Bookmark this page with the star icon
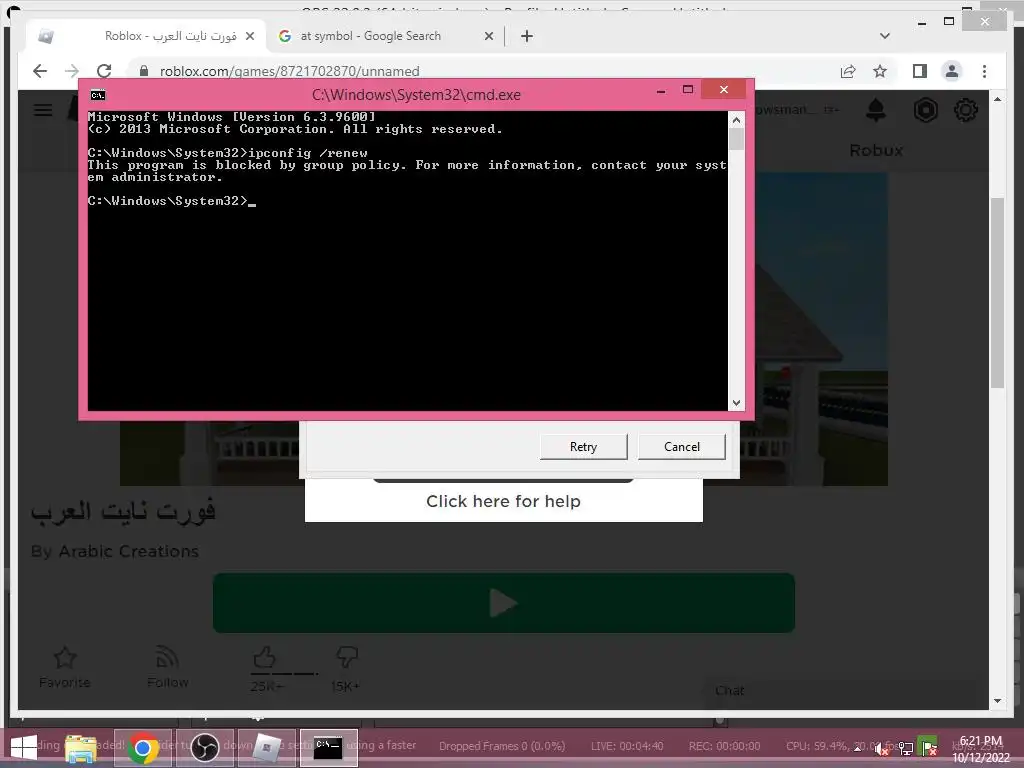 click(880, 71)
